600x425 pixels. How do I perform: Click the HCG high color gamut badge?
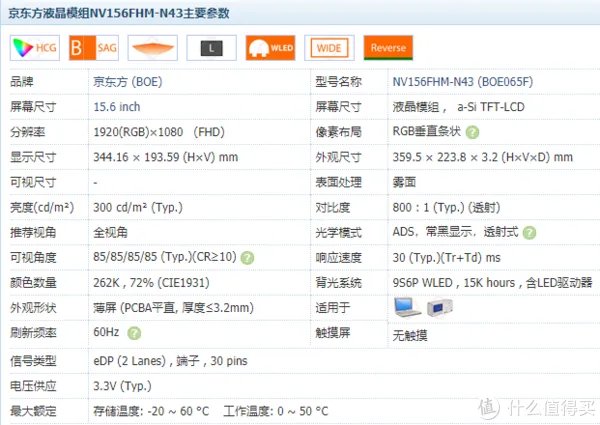pyautogui.click(x=35, y=48)
